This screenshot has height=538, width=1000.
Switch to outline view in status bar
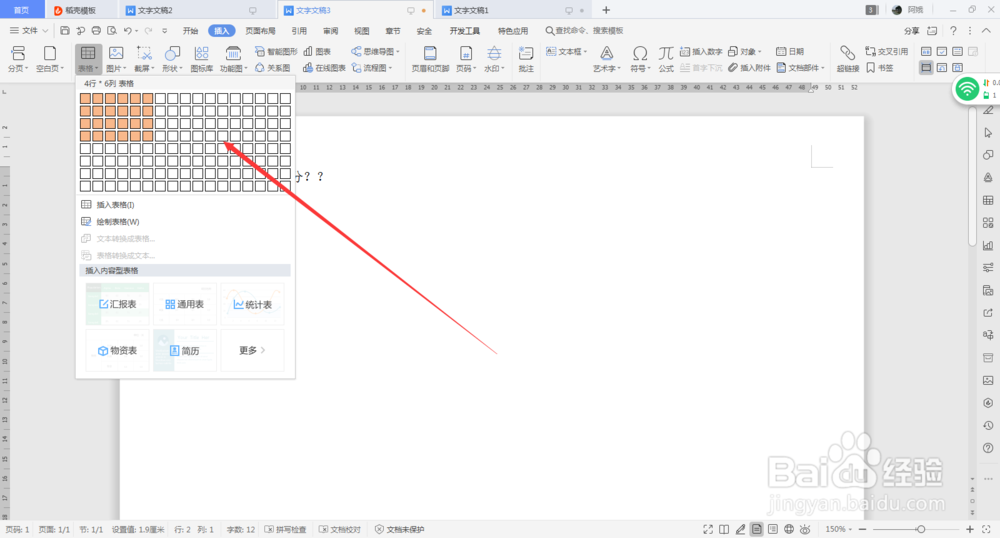773,529
